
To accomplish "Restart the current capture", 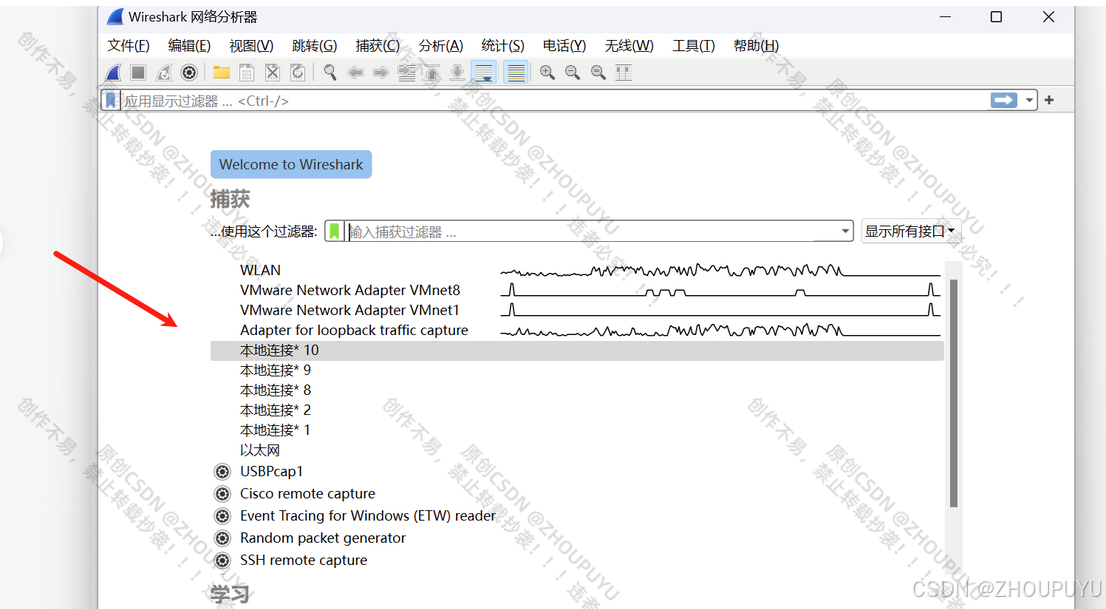I will click(x=164, y=72).
